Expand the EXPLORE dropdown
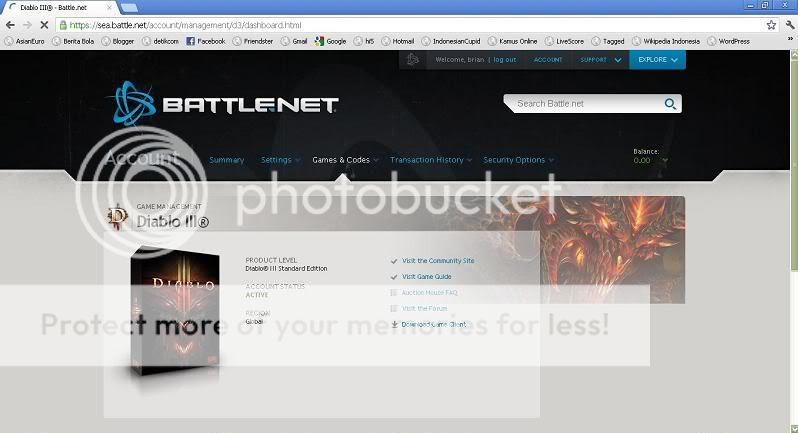This screenshot has width=798, height=433. tap(658, 60)
